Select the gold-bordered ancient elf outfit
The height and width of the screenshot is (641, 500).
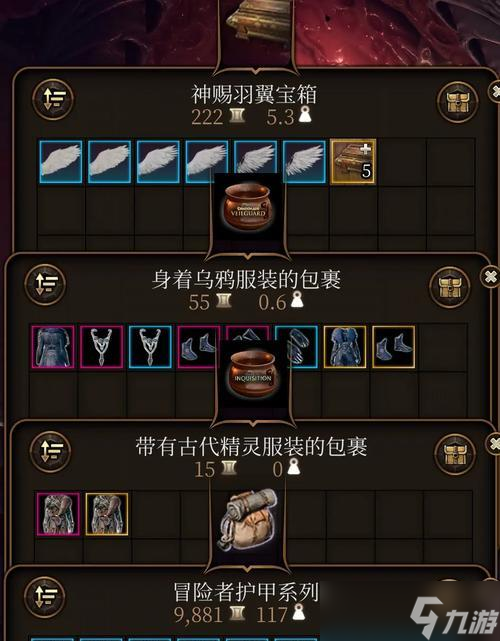[107, 514]
